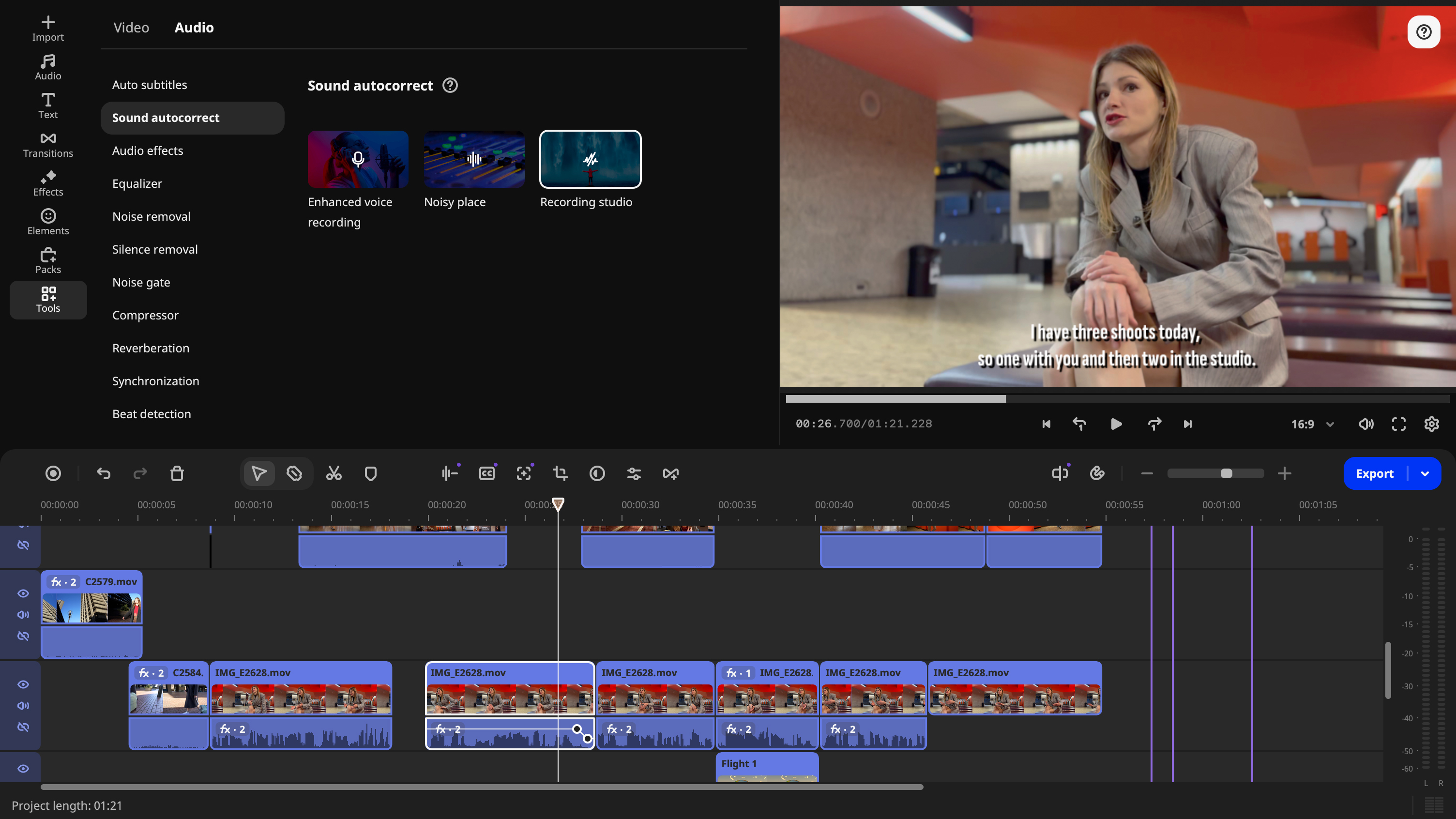Screen dimensions: 1456x819
Task: Open the color adjustment tool
Action: click(597, 474)
